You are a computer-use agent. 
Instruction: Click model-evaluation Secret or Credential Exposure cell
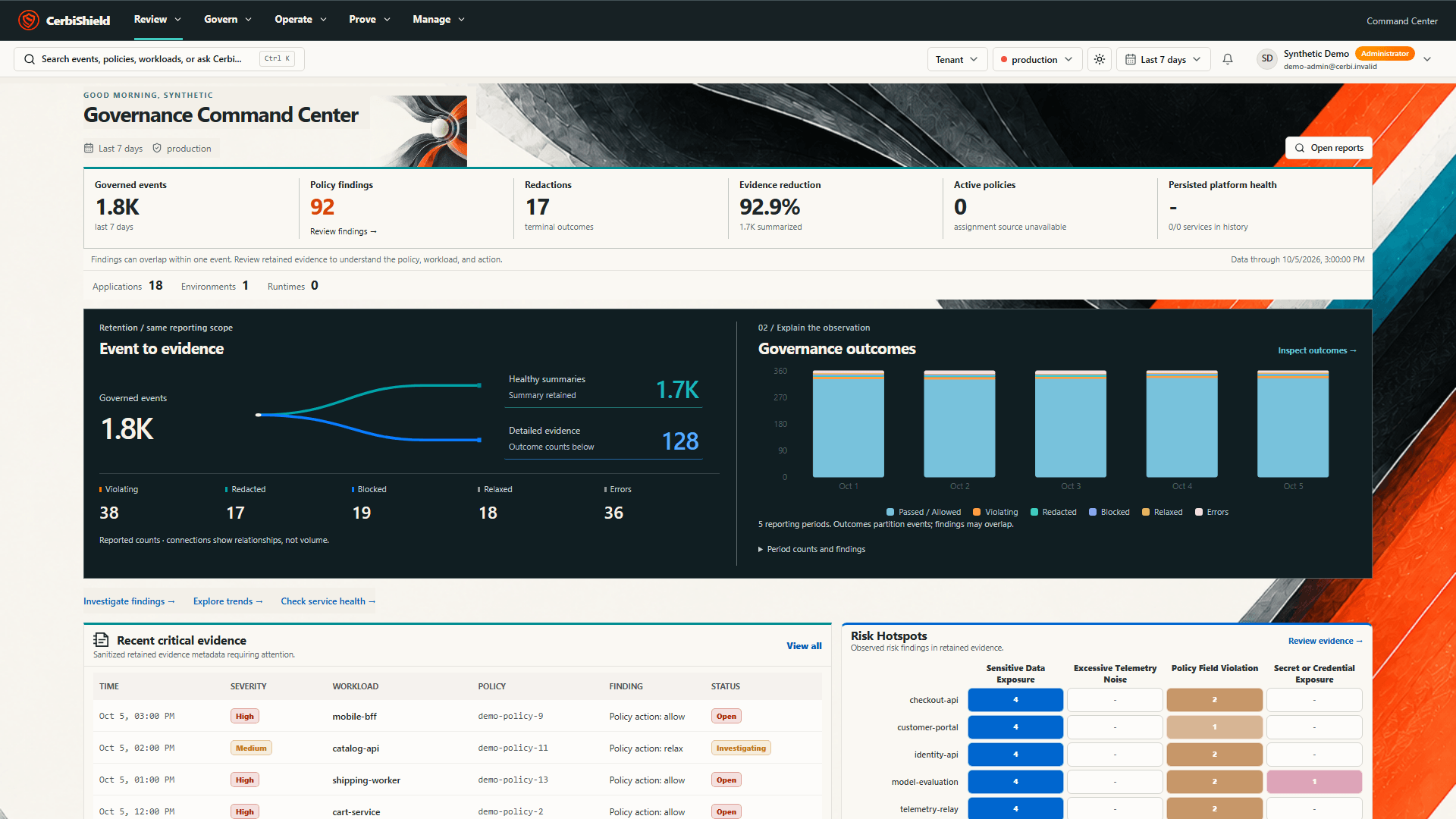[x=1314, y=782]
